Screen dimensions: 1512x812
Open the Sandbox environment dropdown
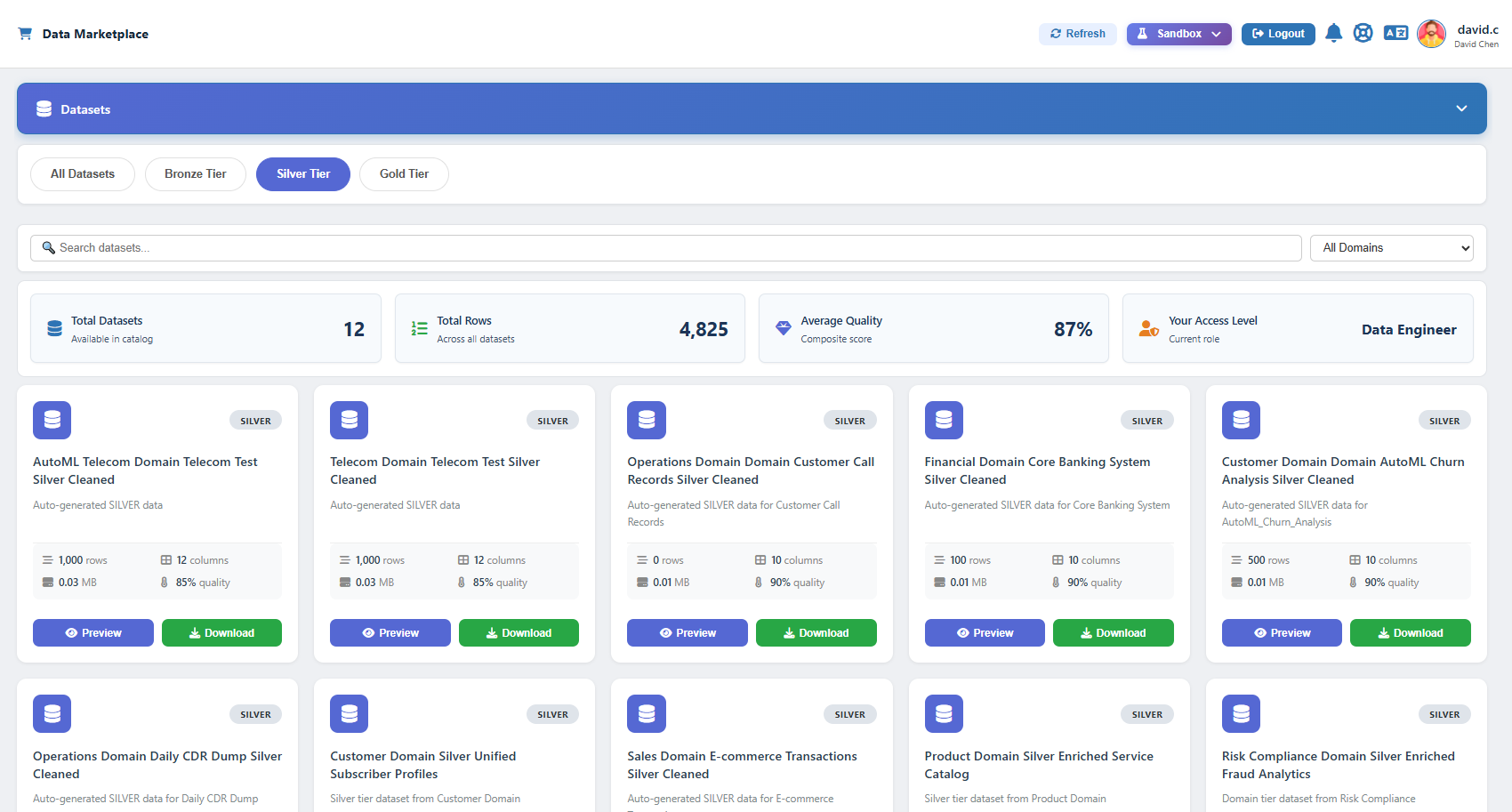pos(1178,33)
